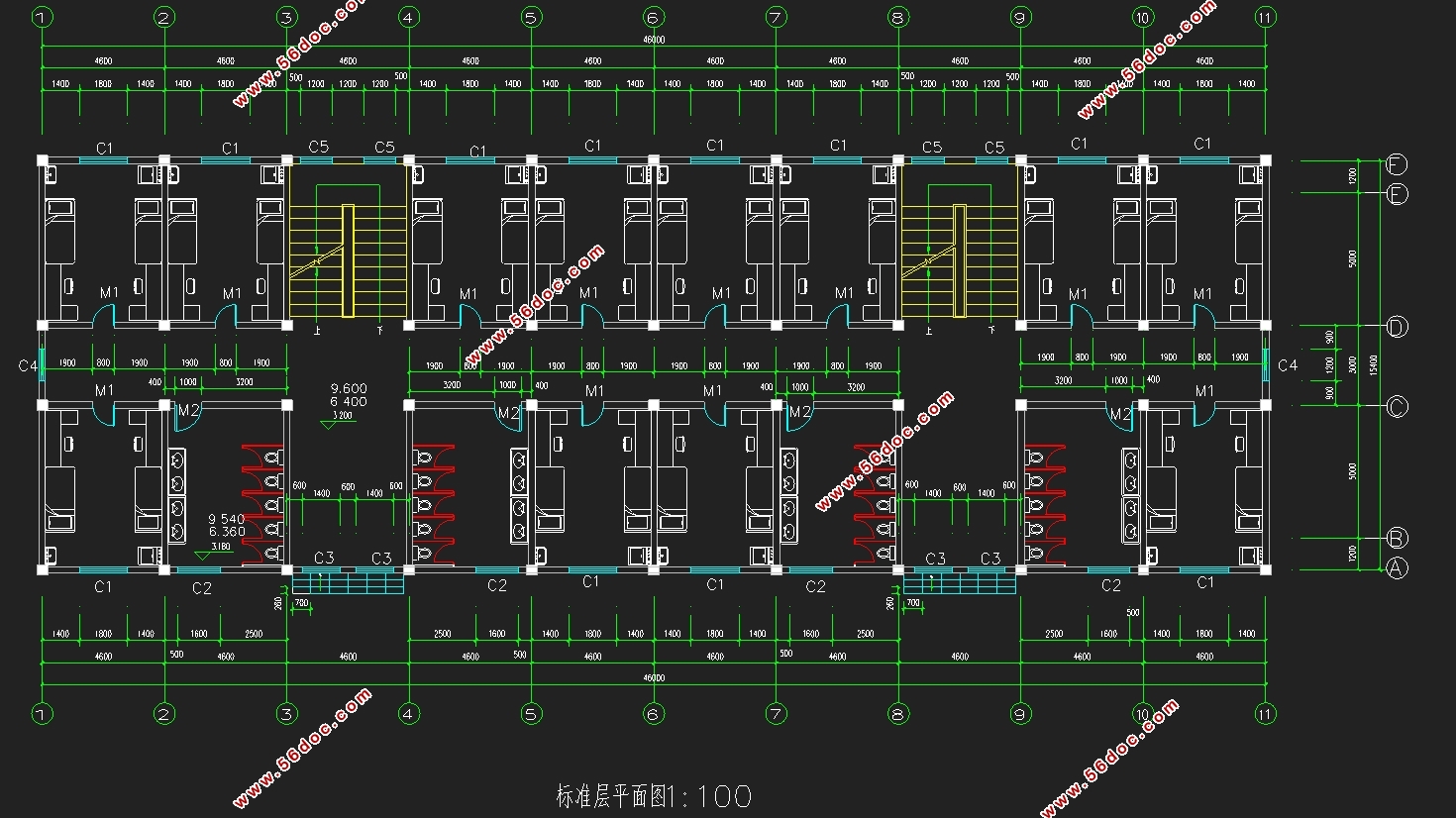
Task: Select axis bubble C on the right
Action: click(1397, 406)
